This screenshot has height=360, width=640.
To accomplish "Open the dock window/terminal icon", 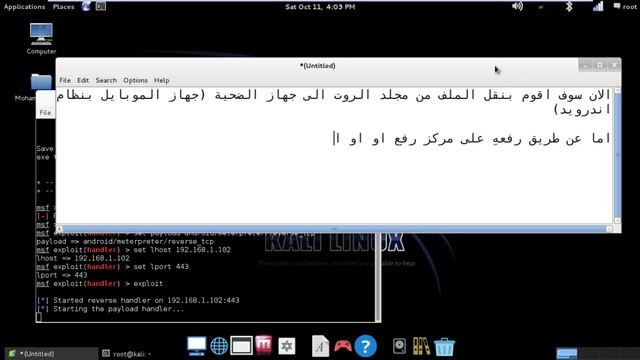I will pyautogui.click(x=242, y=346).
